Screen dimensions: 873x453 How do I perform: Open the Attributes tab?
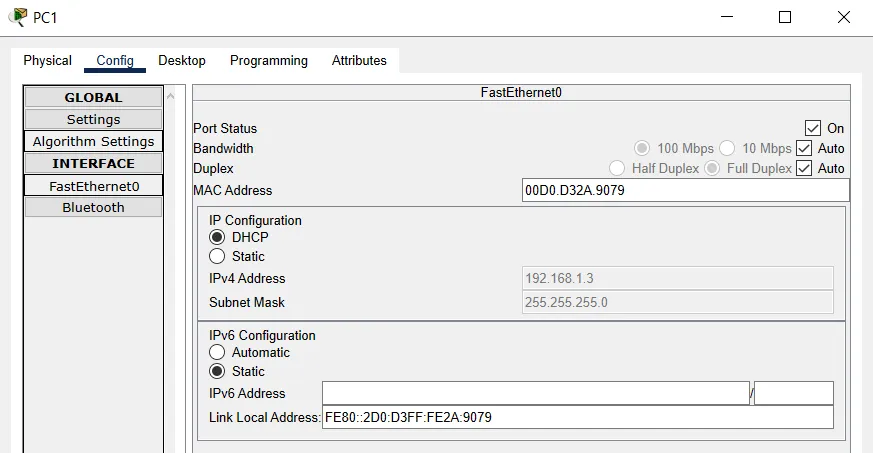tap(359, 60)
